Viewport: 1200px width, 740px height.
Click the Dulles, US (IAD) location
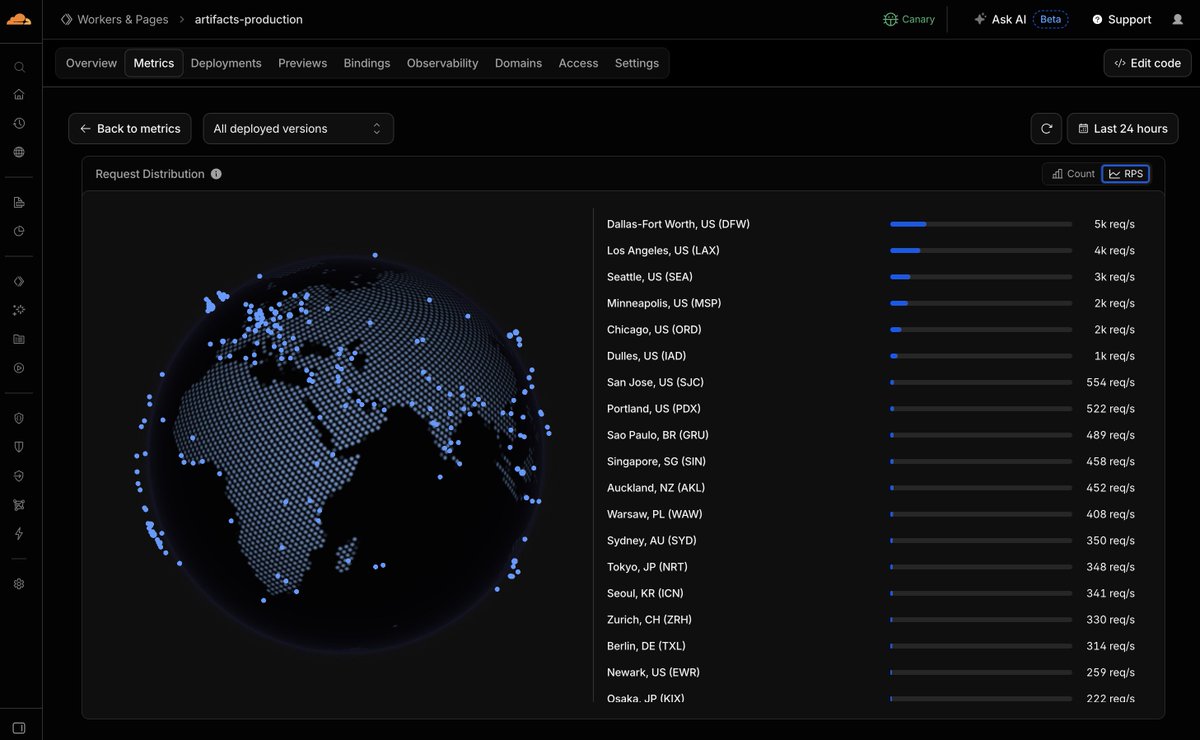646,356
